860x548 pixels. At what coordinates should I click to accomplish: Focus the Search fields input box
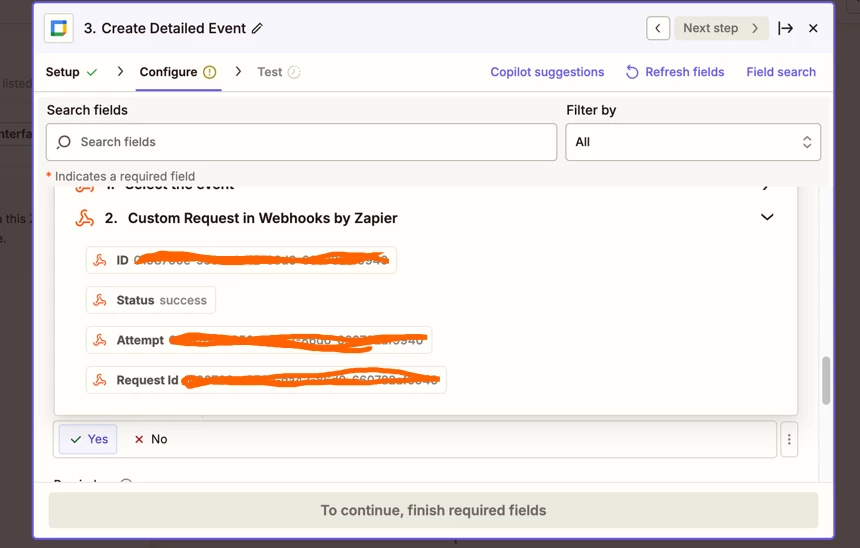pyautogui.click(x=301, y=142)
